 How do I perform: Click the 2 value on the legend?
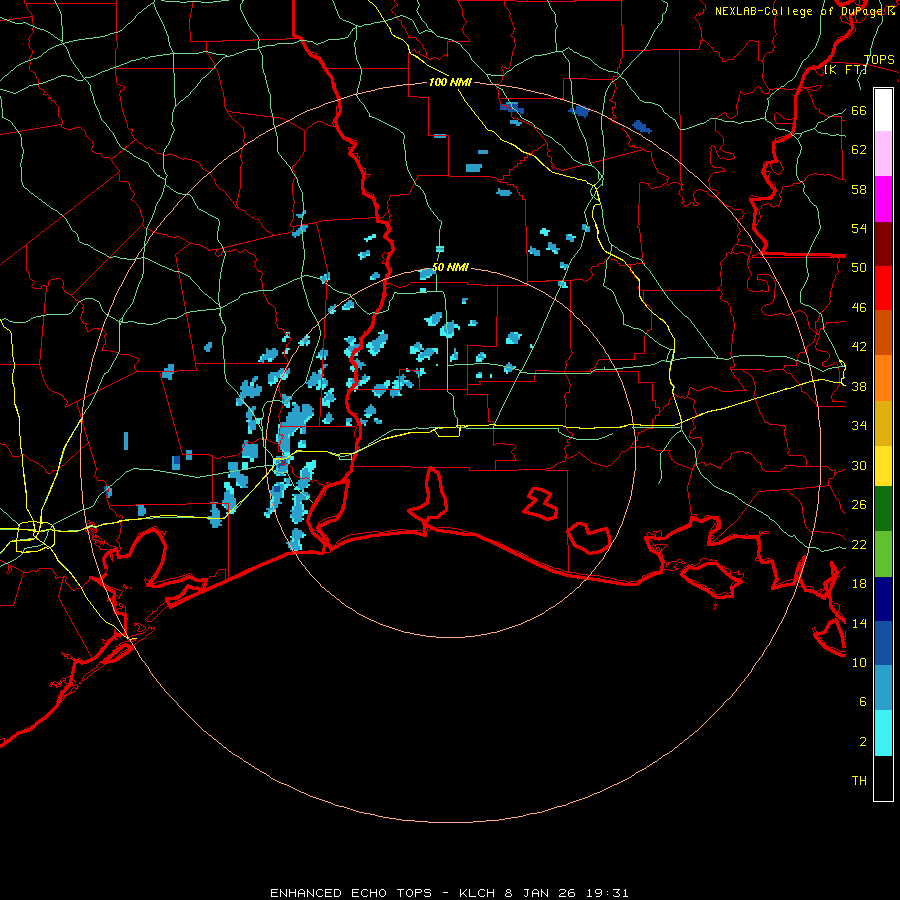(863, 742)
